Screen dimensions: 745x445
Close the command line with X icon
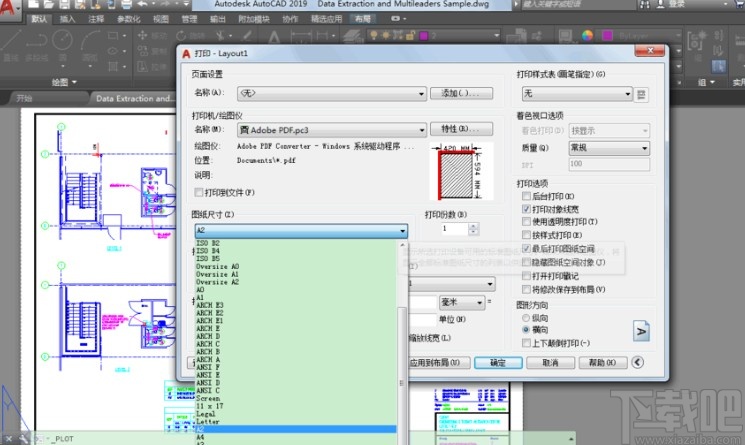(9, 439)
